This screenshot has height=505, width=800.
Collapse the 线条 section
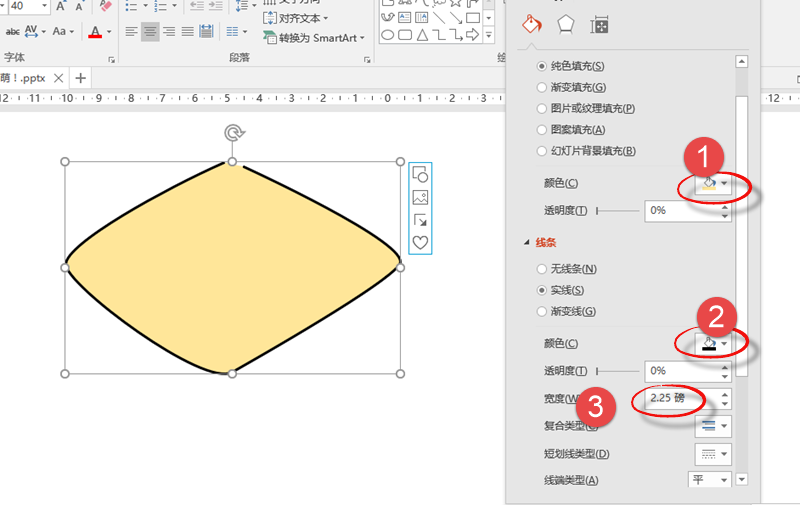[527, 243]
